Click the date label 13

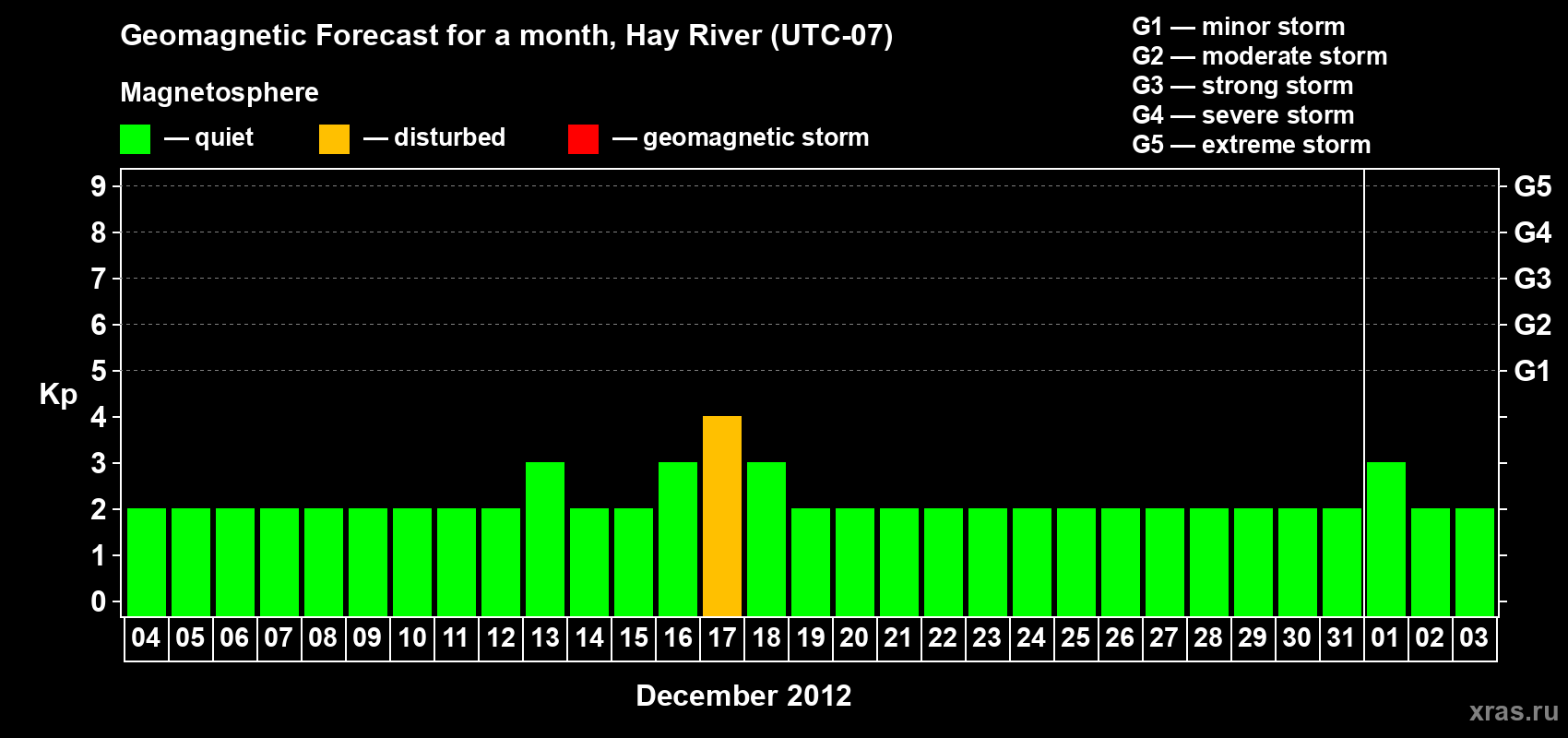[x=545, y=637]
